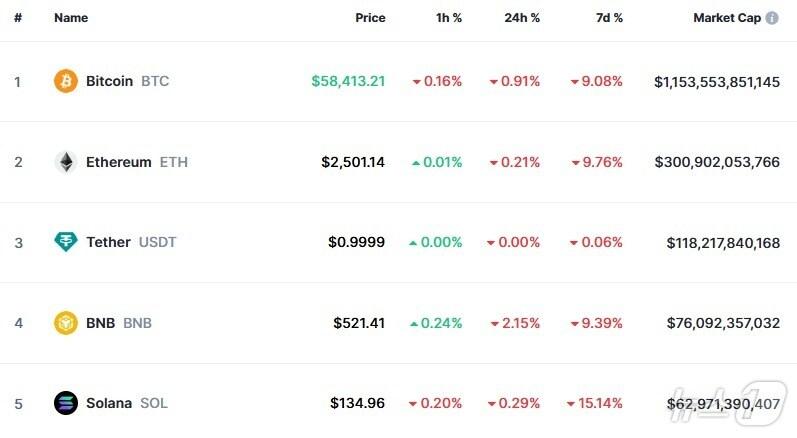Click the Solana coin logo icon
Viewport: 797px width, 438px height.
pyautogui.click(x=66, y=403)
